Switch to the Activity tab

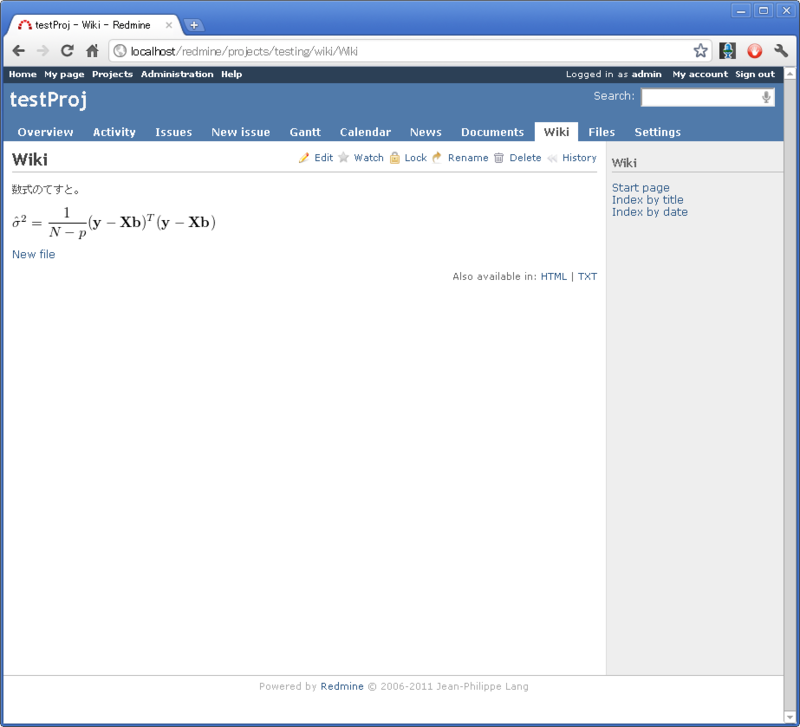(x=114, y=132)
